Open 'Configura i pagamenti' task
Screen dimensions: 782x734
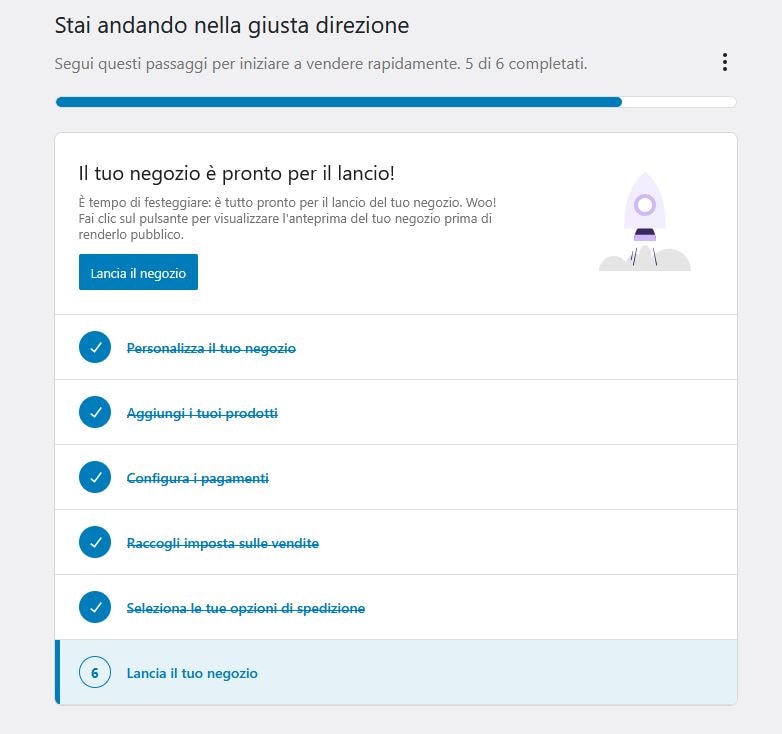coord(395,477)
